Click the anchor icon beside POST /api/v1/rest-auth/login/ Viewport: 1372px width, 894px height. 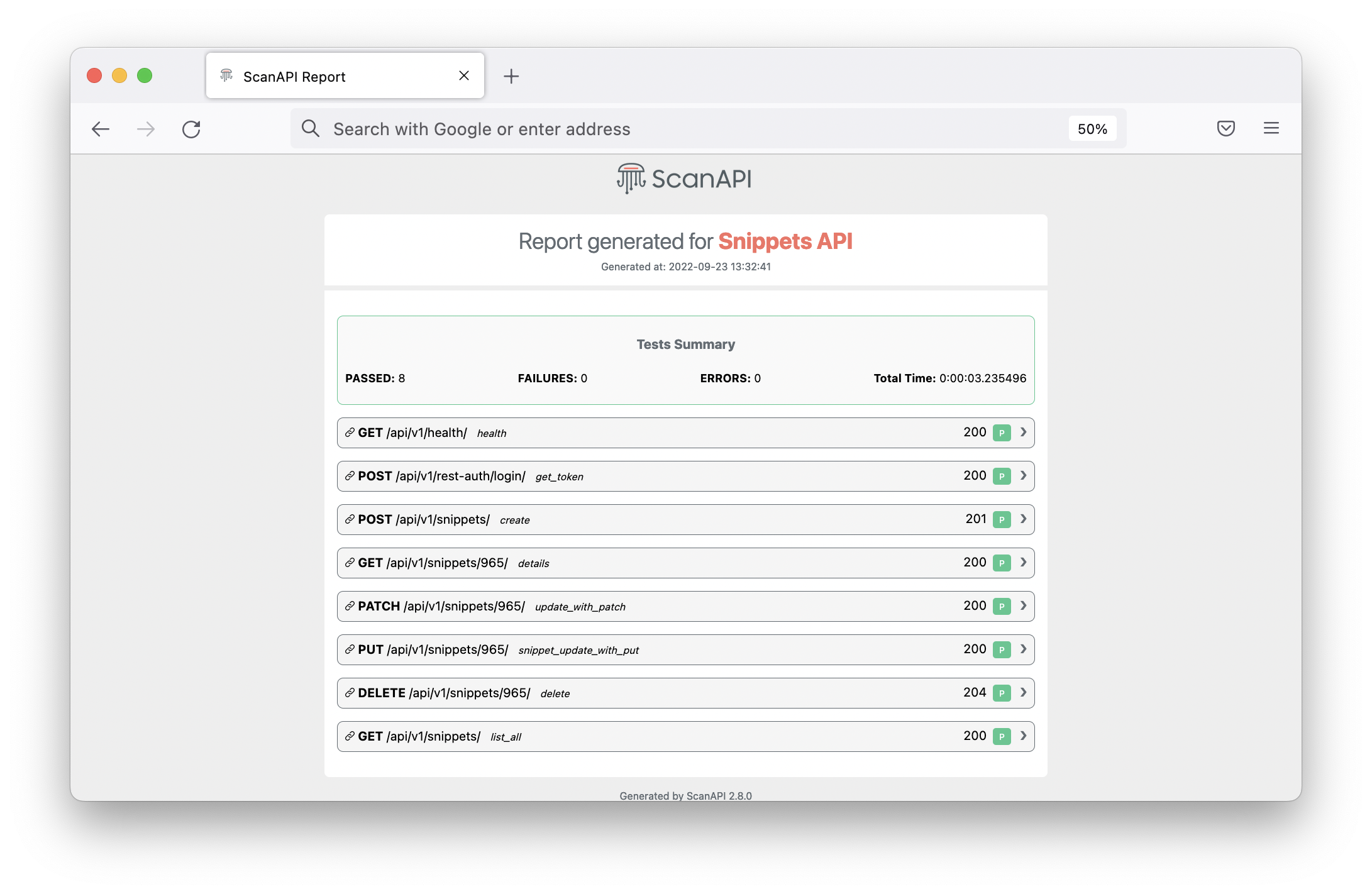coord(350,476)
